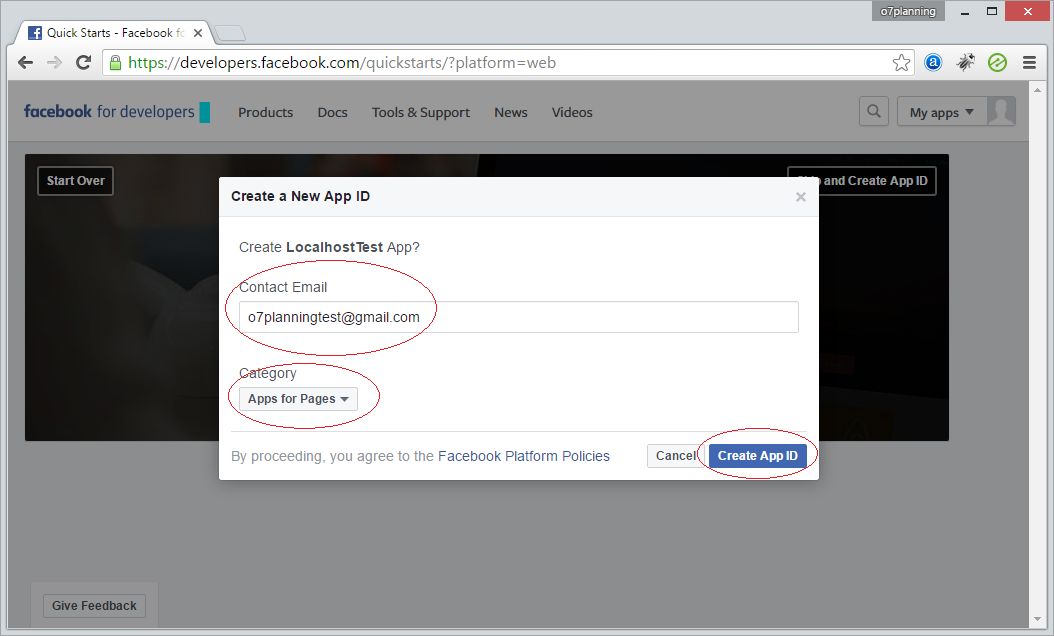The height and width of the screenshot is (636, 1054).
Task: Go to the News section
Action: tap(511, 112)
